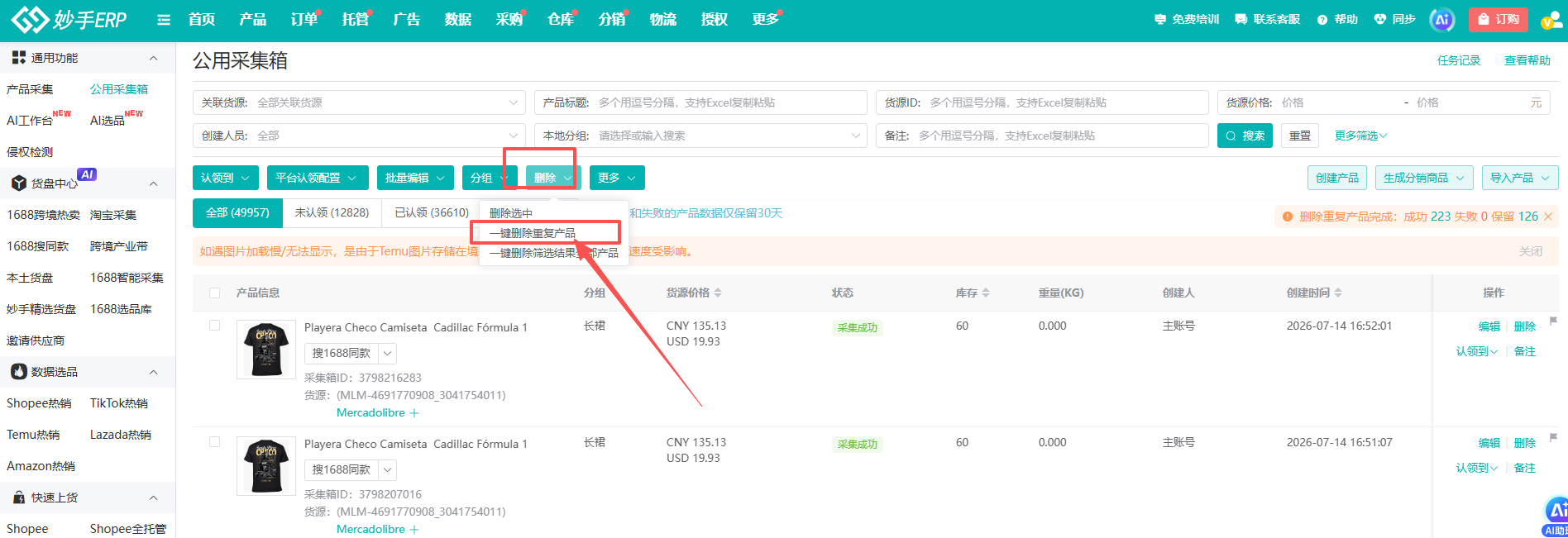The width and height of the screenshot is (1568, 538).
Task: Toggle the select-all checkbox in table header
Action: (x=215, y=293)
